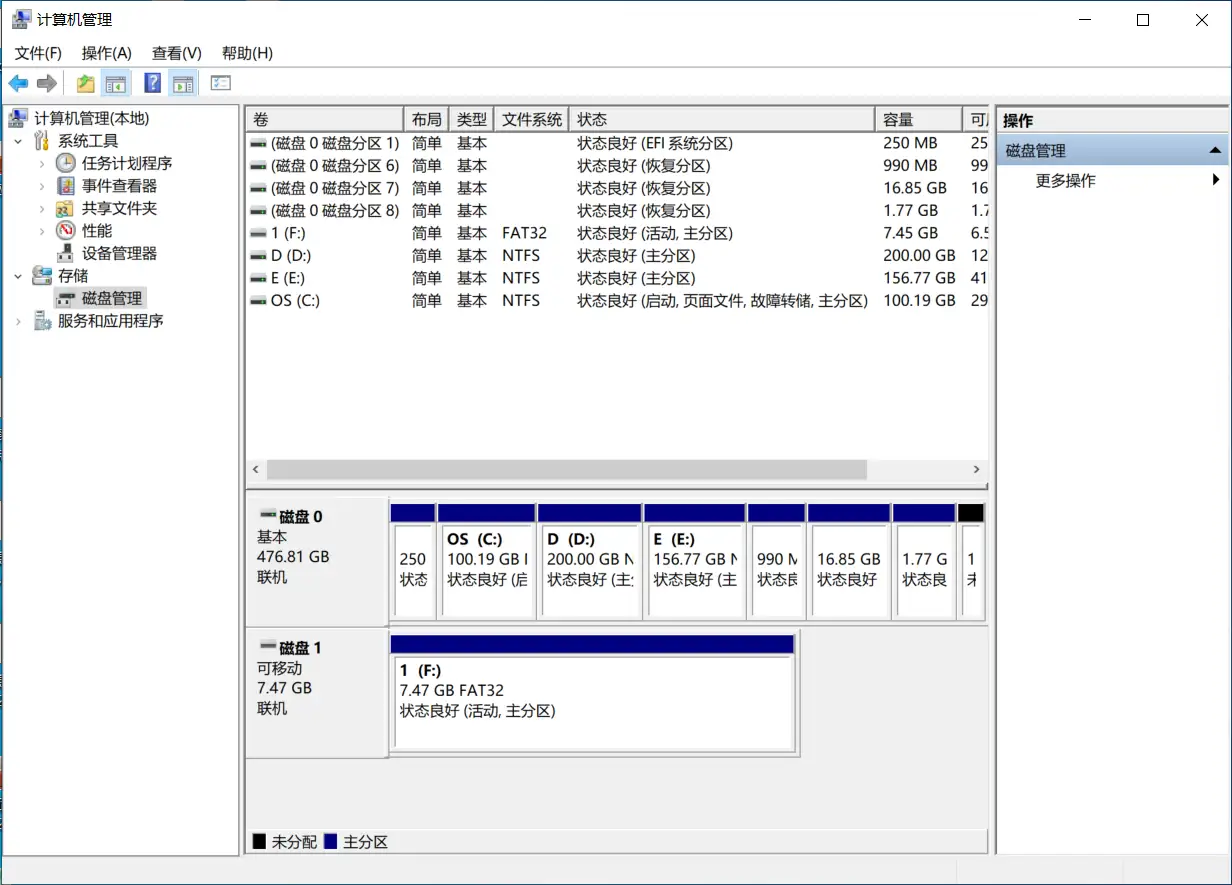The image size is (1232, 885).
Task: Collapse the 存储 tree node
Action: [x=18, y=276]
